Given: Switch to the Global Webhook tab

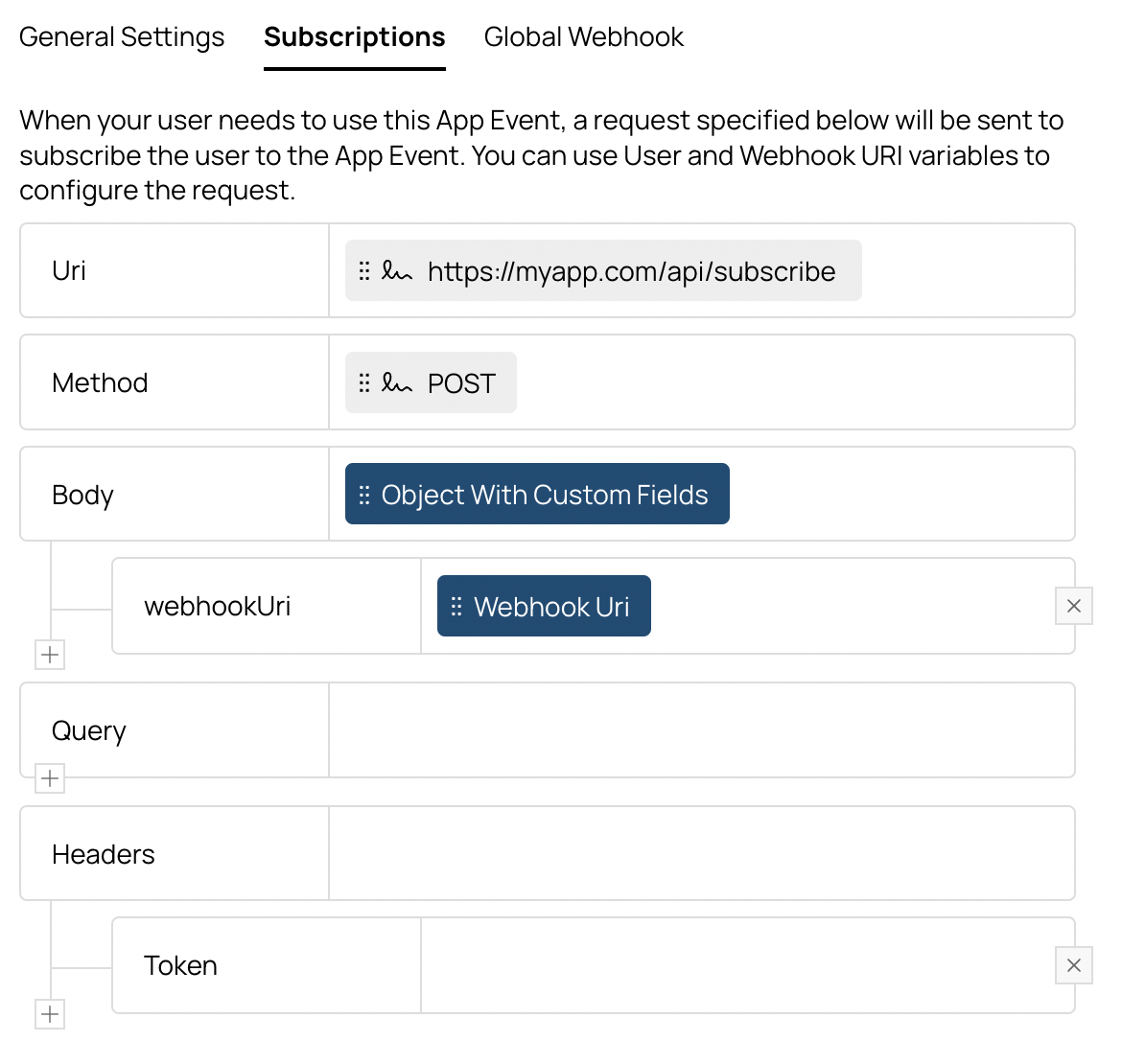Looking at the screenshot, I should tap(583, 37).
